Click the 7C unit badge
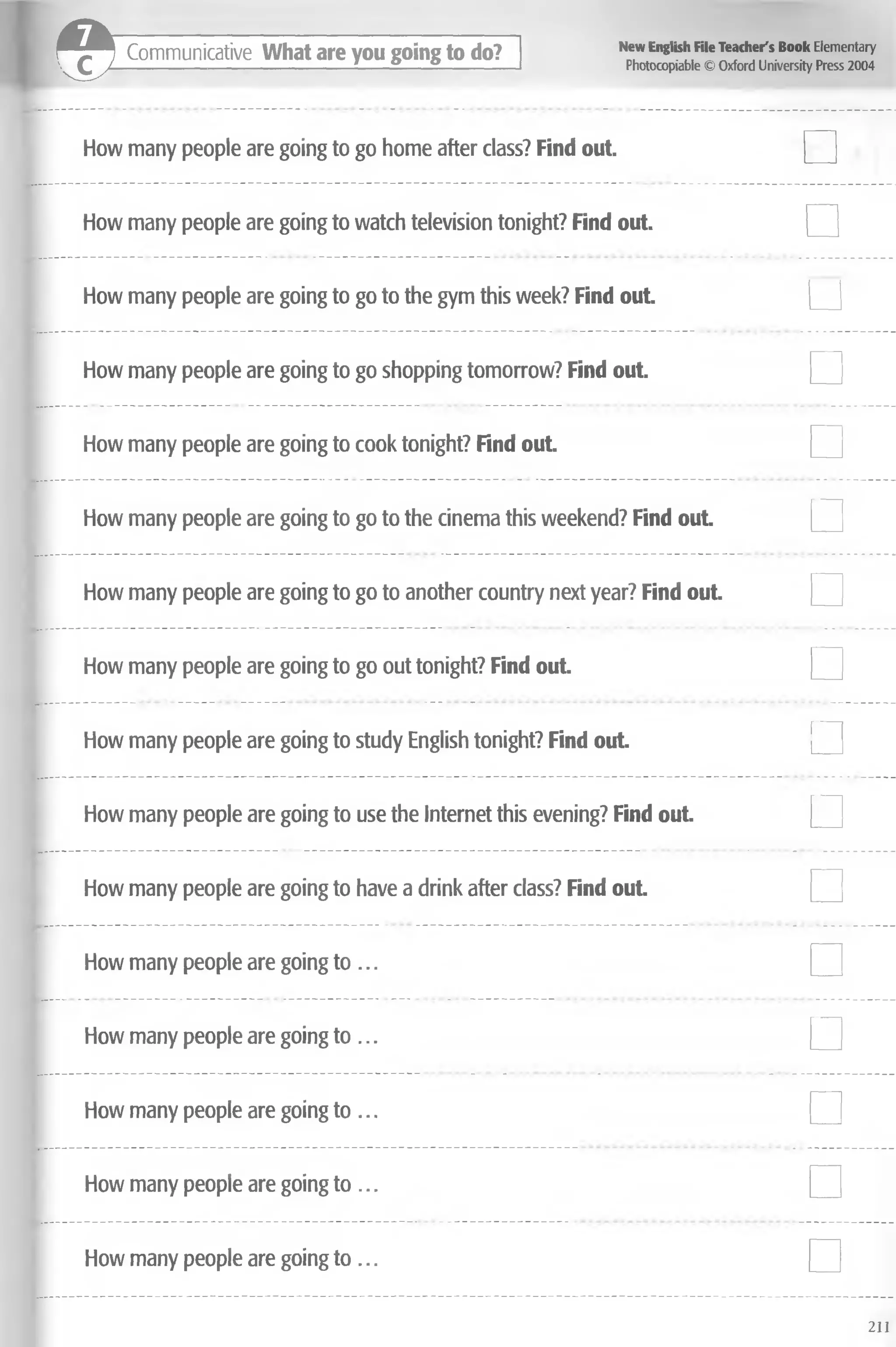 [84, 51]
